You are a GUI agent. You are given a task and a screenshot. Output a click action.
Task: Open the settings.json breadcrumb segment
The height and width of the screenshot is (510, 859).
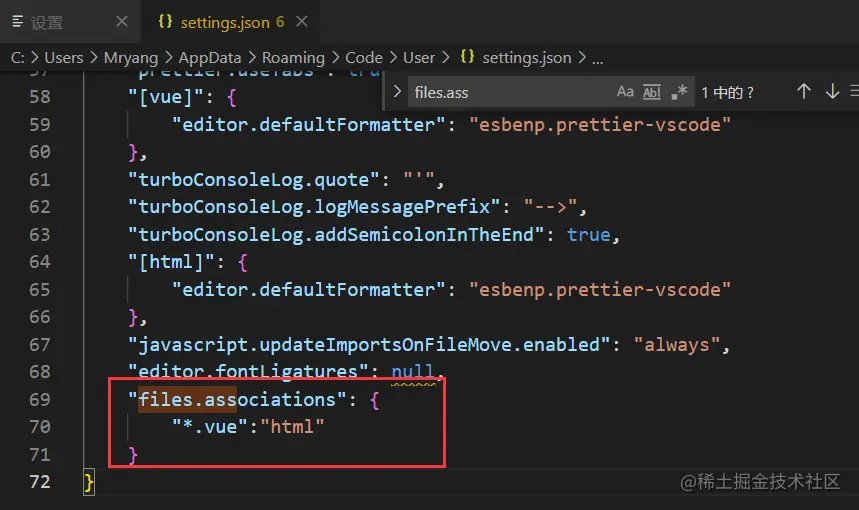(526, 58)
